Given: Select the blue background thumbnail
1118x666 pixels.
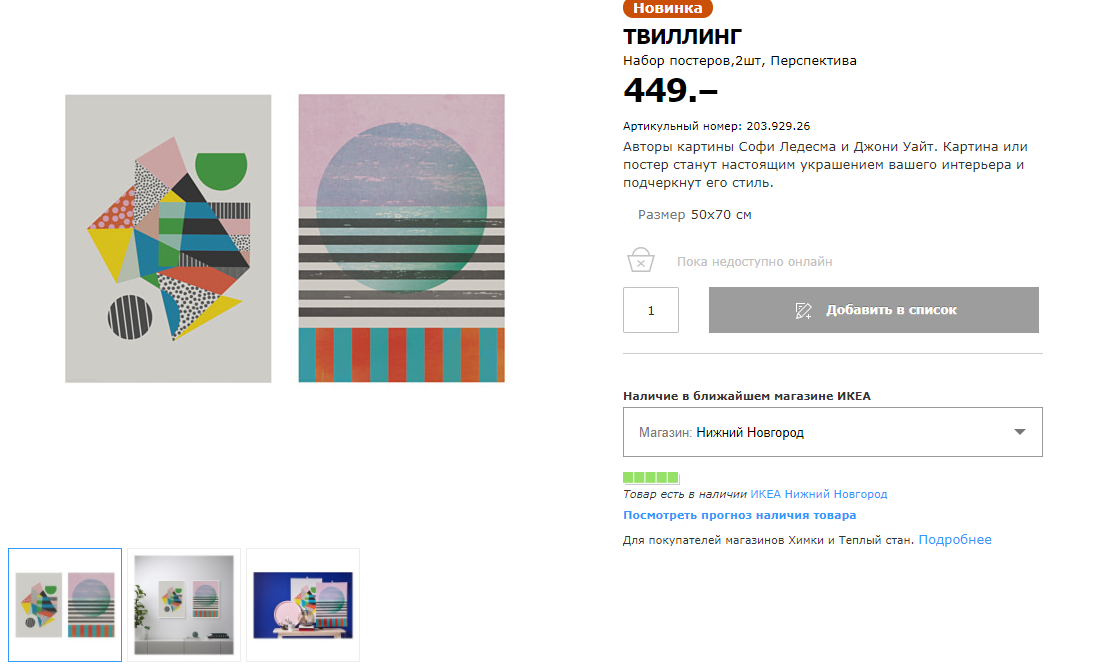Looking at the screenshot, I should point(303,605).
